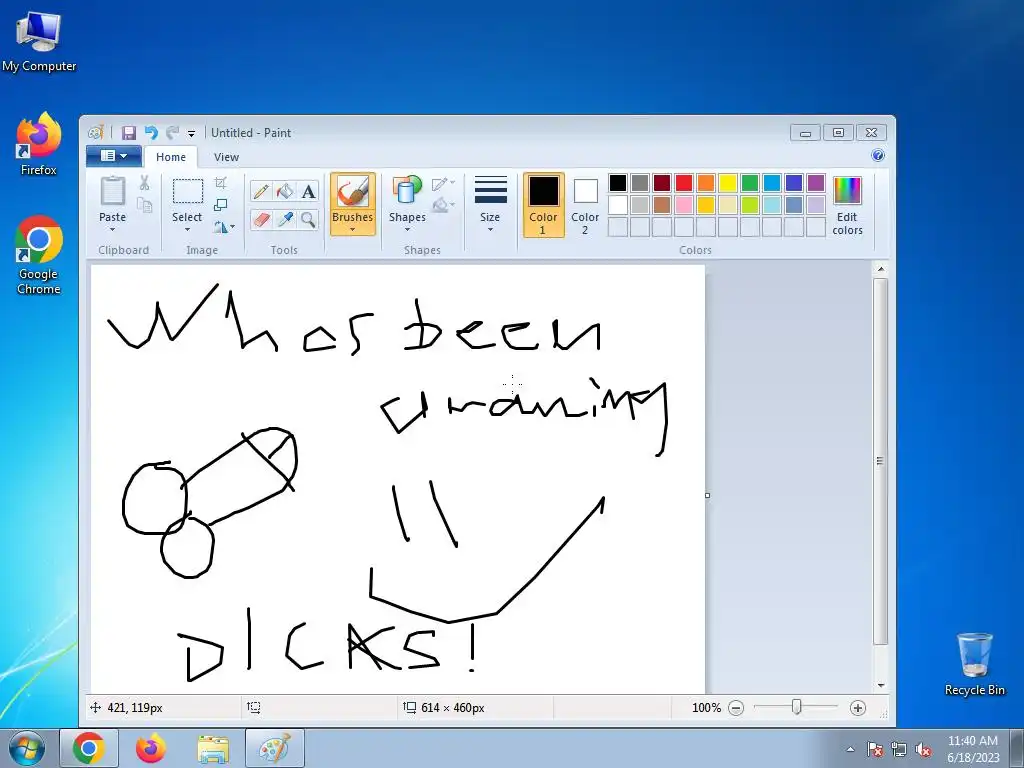Click the zoom slider handle

796,707
